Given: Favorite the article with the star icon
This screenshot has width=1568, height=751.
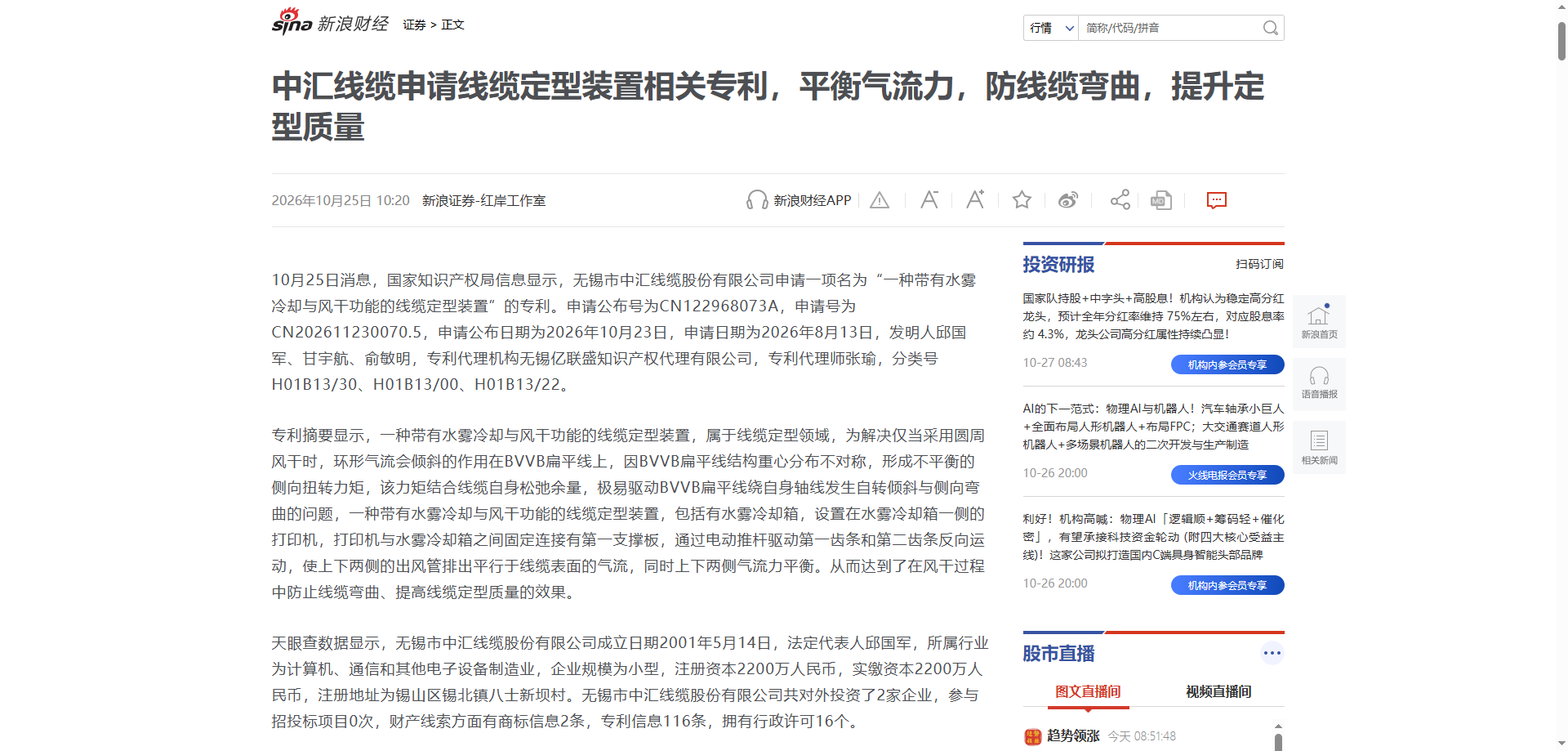Looking at the screenshot, I should click(x=1022, y=200).
